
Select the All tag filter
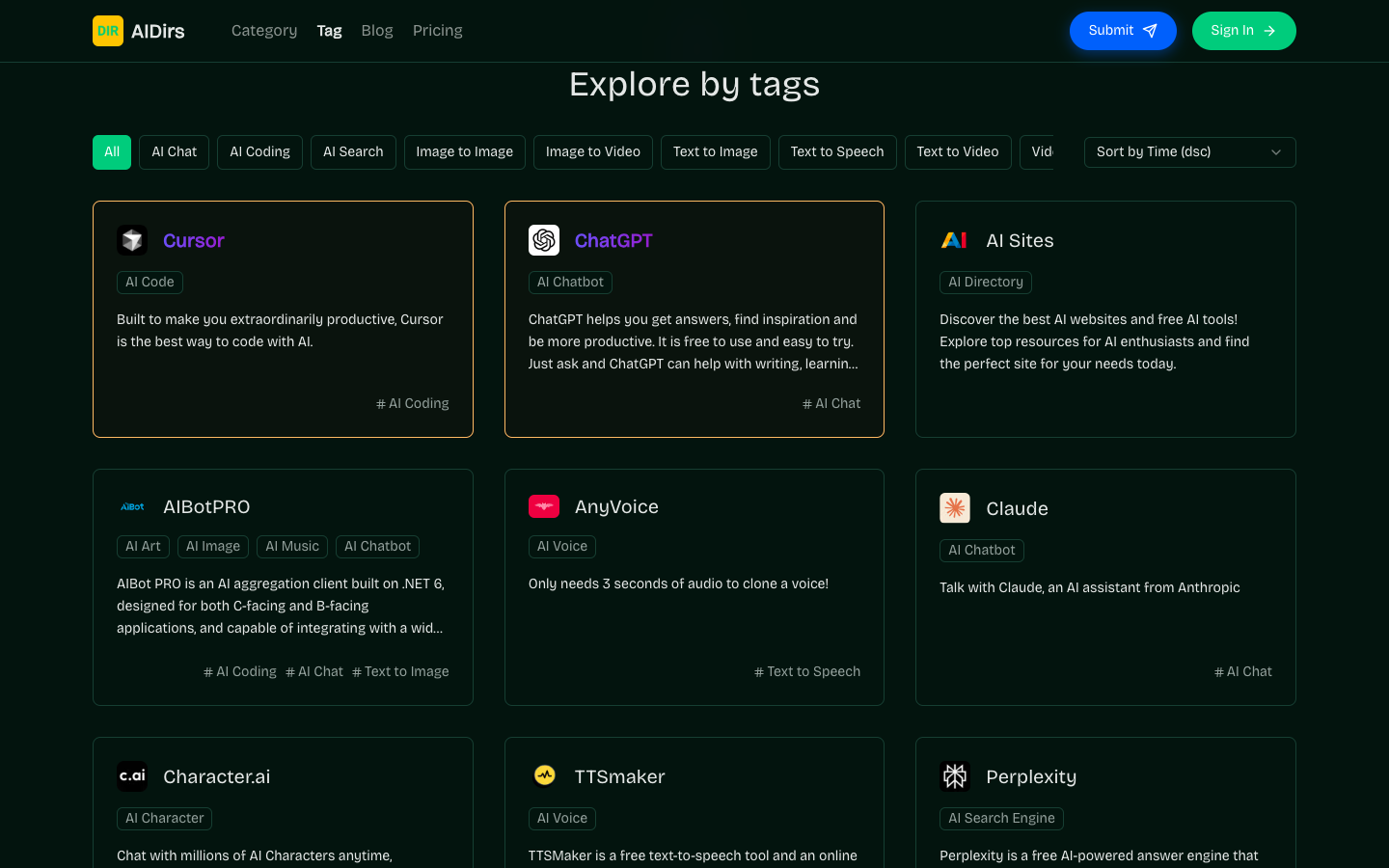point(112,152)
